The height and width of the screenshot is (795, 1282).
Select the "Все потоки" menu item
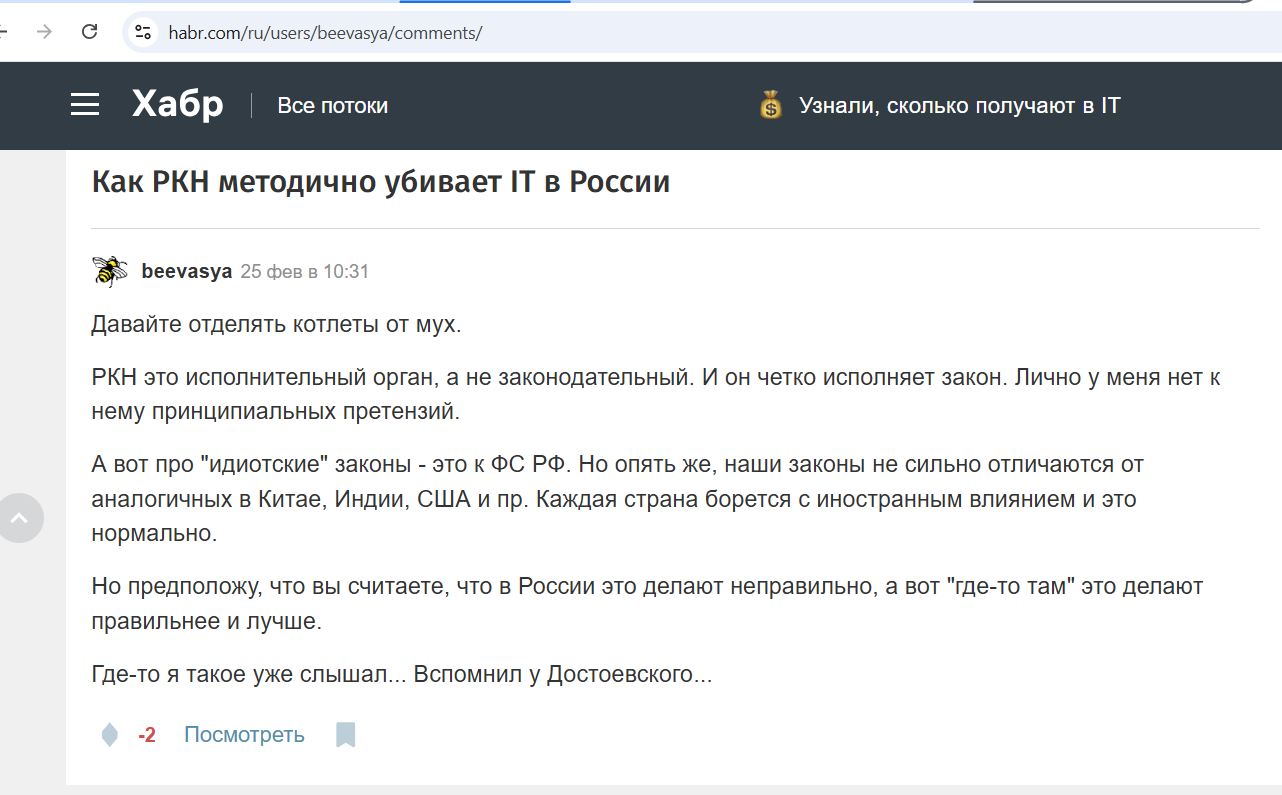pos(331,105)
